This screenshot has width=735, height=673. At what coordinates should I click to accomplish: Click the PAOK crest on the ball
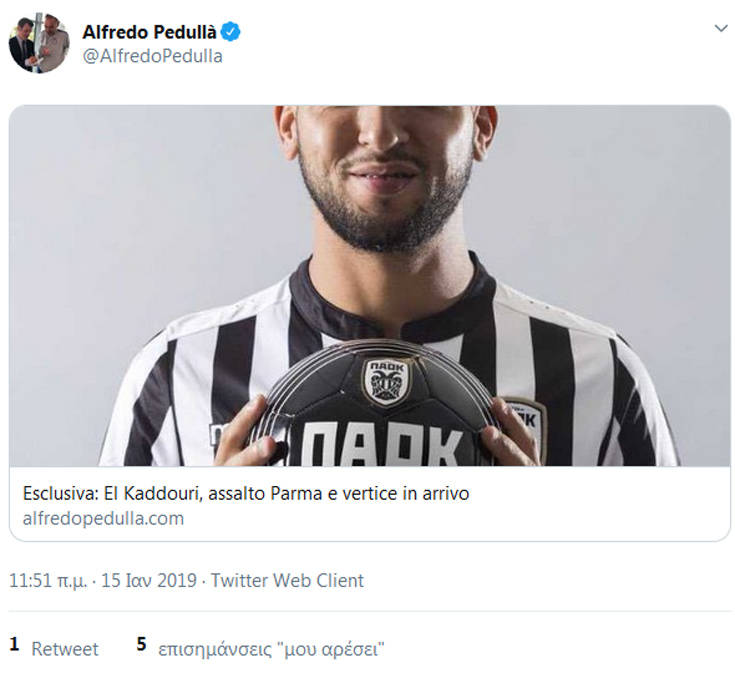(x=385, y=380)
